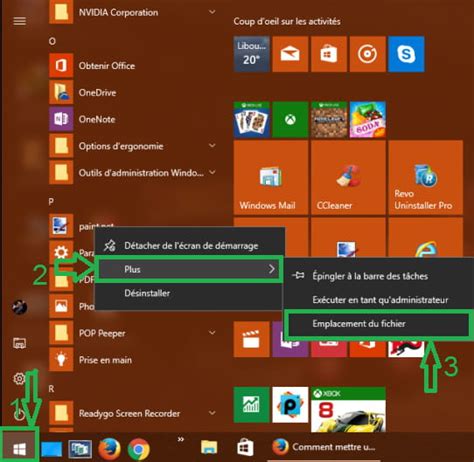Open Store from the taskbar
Viewport: 474px width, 462px height.
245,448
